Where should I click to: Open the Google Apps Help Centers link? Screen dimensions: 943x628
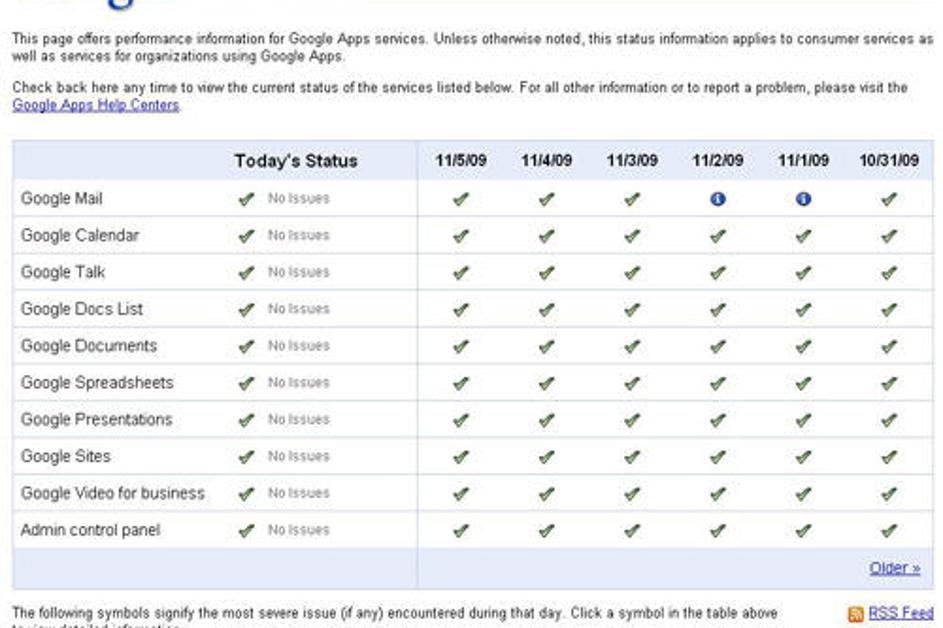pyautogui.click(x=96, y=105)
